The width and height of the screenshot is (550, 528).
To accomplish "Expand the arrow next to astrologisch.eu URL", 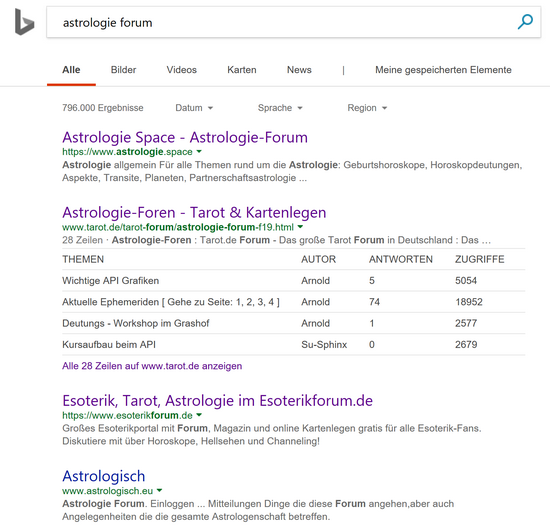I will 159,490.
